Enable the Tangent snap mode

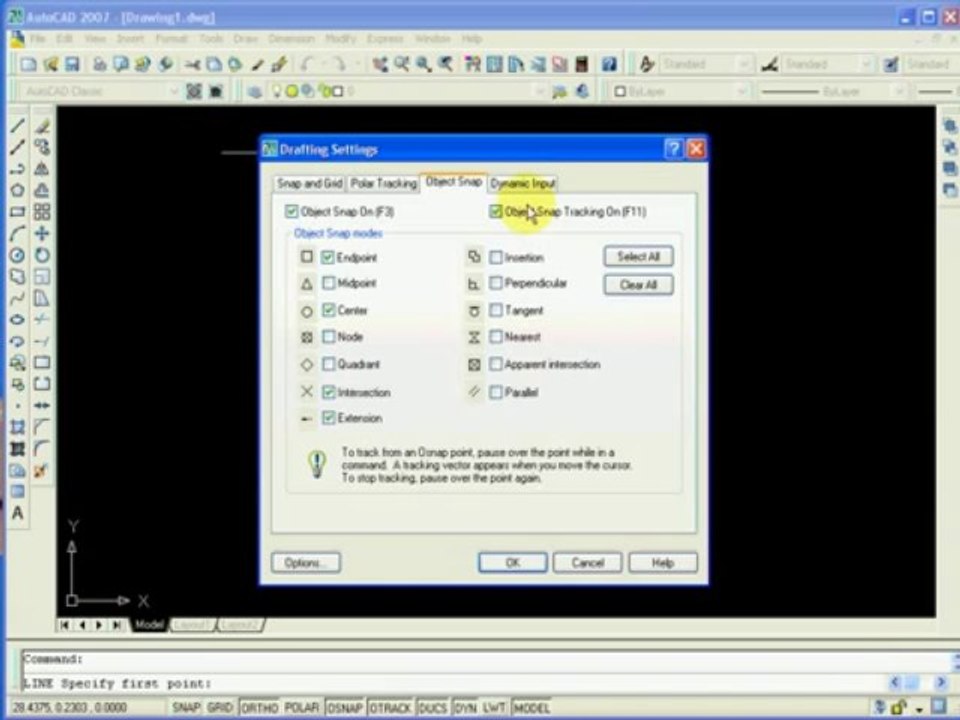point(496,310)
